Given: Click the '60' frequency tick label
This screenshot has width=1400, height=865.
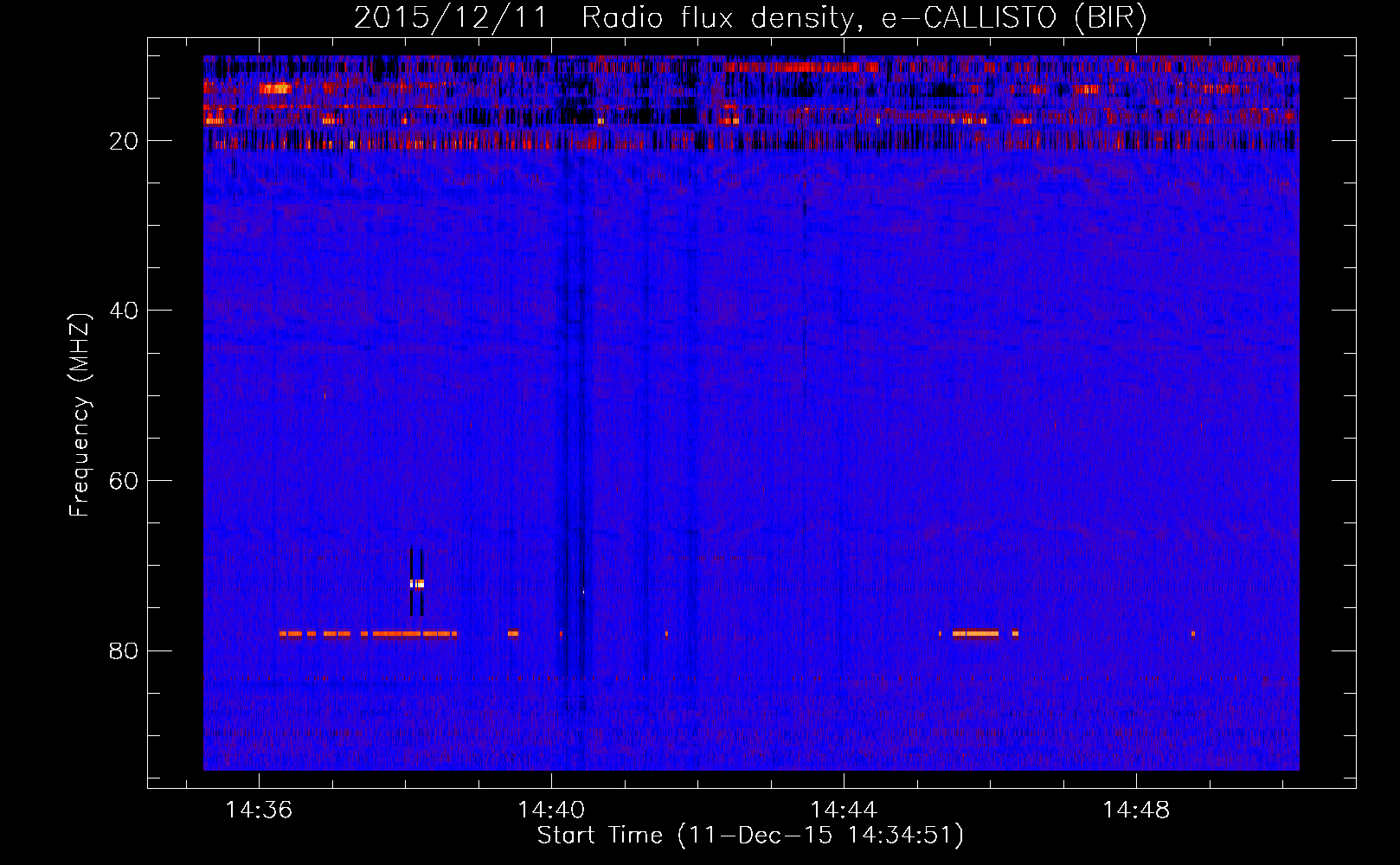Looking at the screenshot, I should [124, 481].
